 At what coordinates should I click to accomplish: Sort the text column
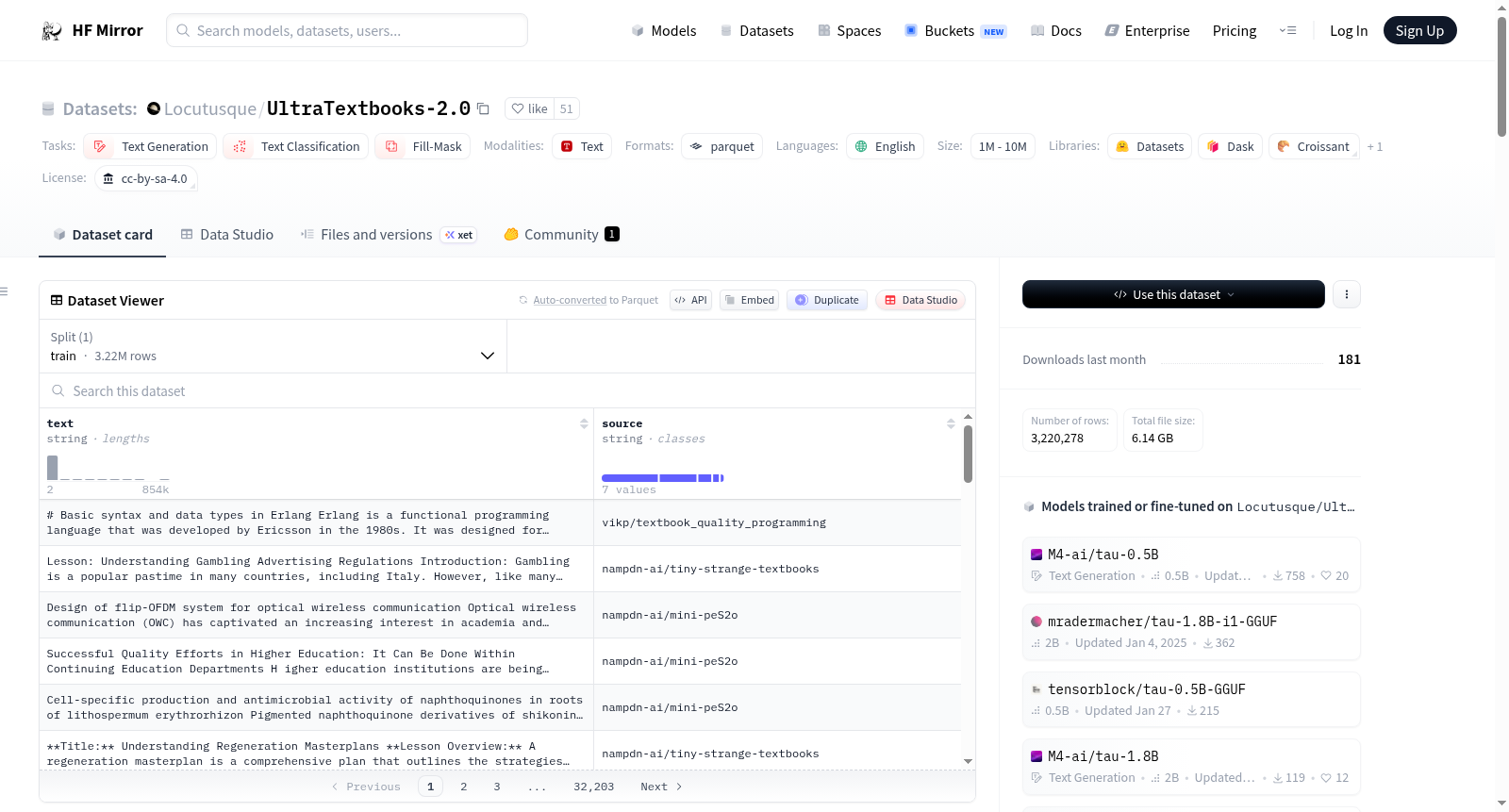(x=584, y=424)
